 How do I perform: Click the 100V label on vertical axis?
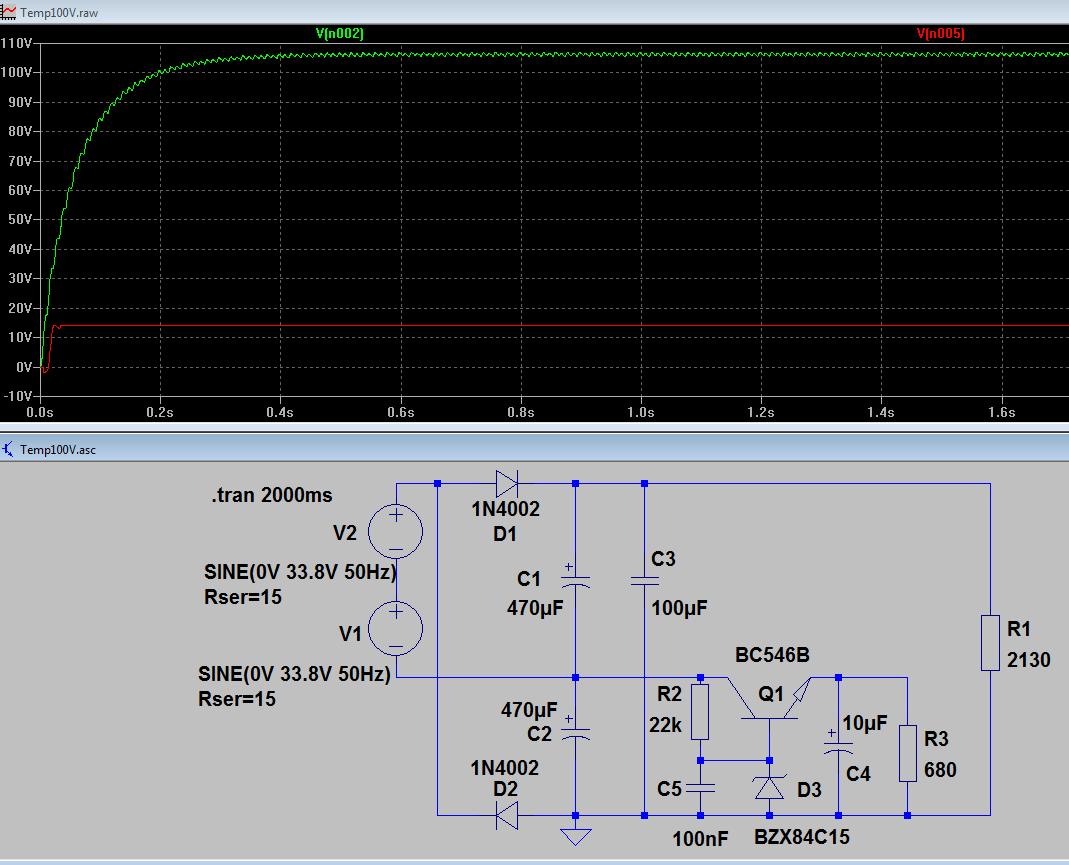tap(16, 72)
